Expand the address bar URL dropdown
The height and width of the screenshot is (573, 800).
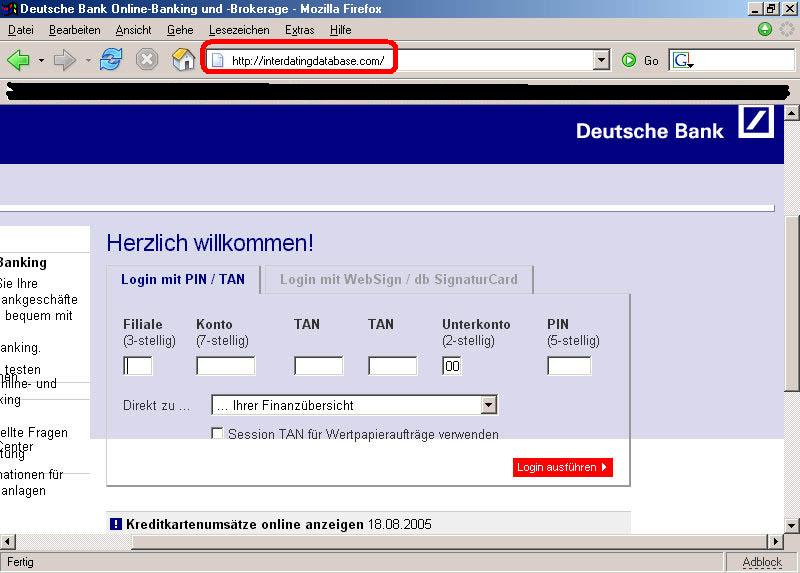point(602,60)
